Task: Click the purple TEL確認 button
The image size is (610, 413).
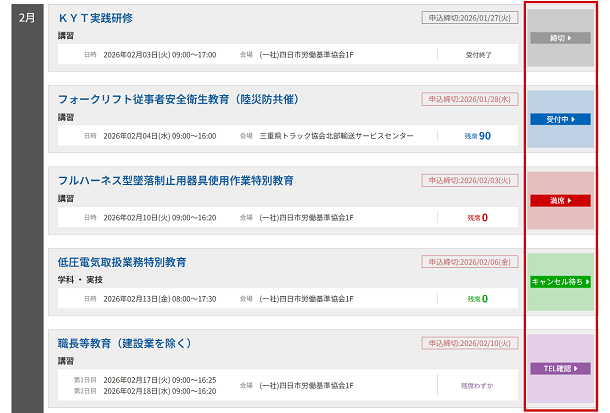Action: coord(560,368)
